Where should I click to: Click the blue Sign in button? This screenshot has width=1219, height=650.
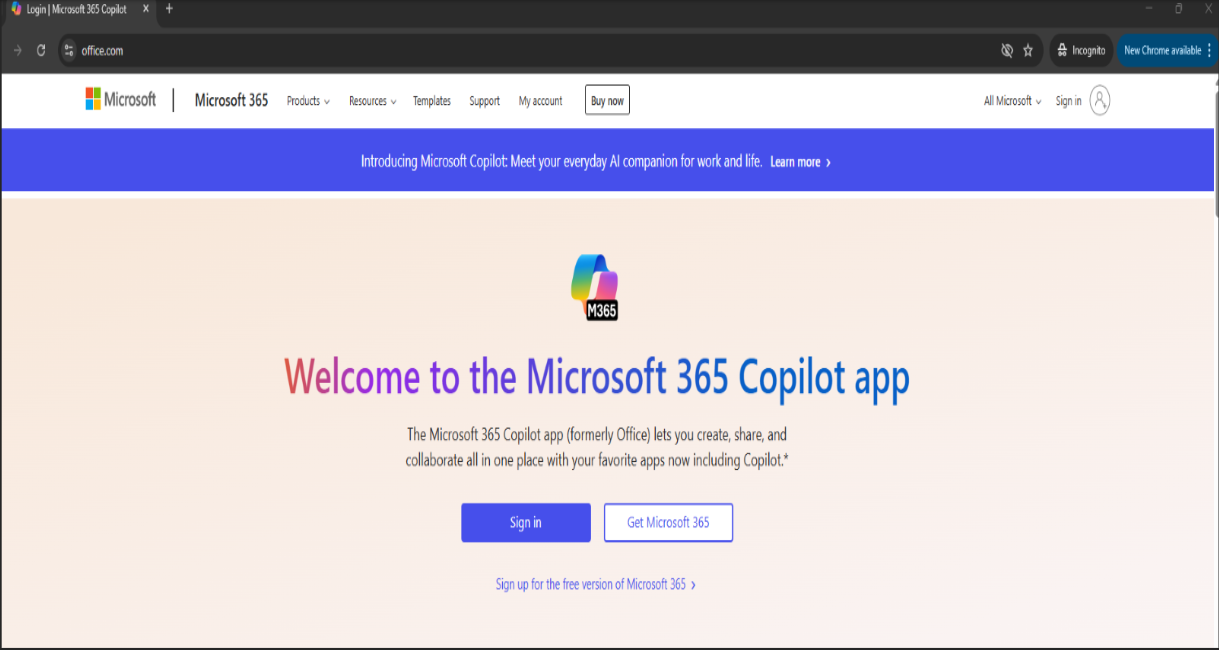526,522
